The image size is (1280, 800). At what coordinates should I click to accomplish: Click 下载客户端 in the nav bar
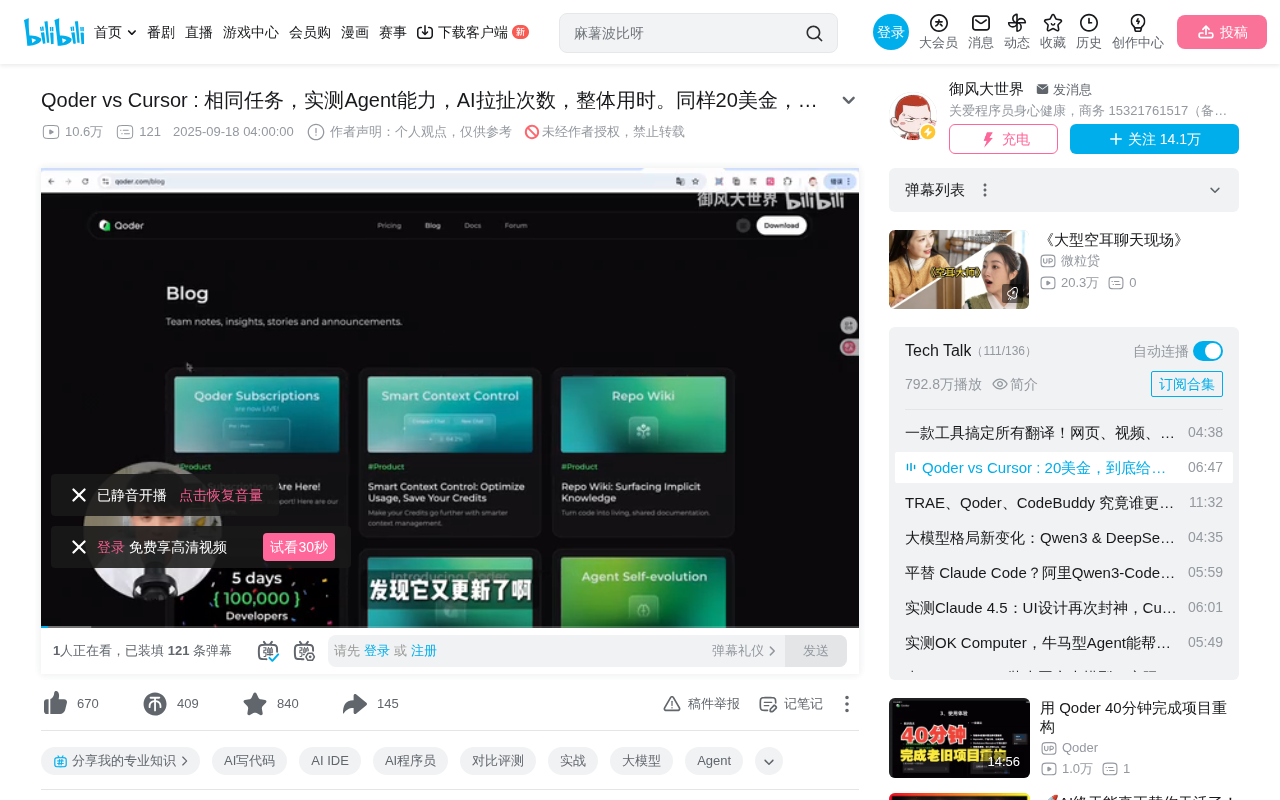click(472, 32)
